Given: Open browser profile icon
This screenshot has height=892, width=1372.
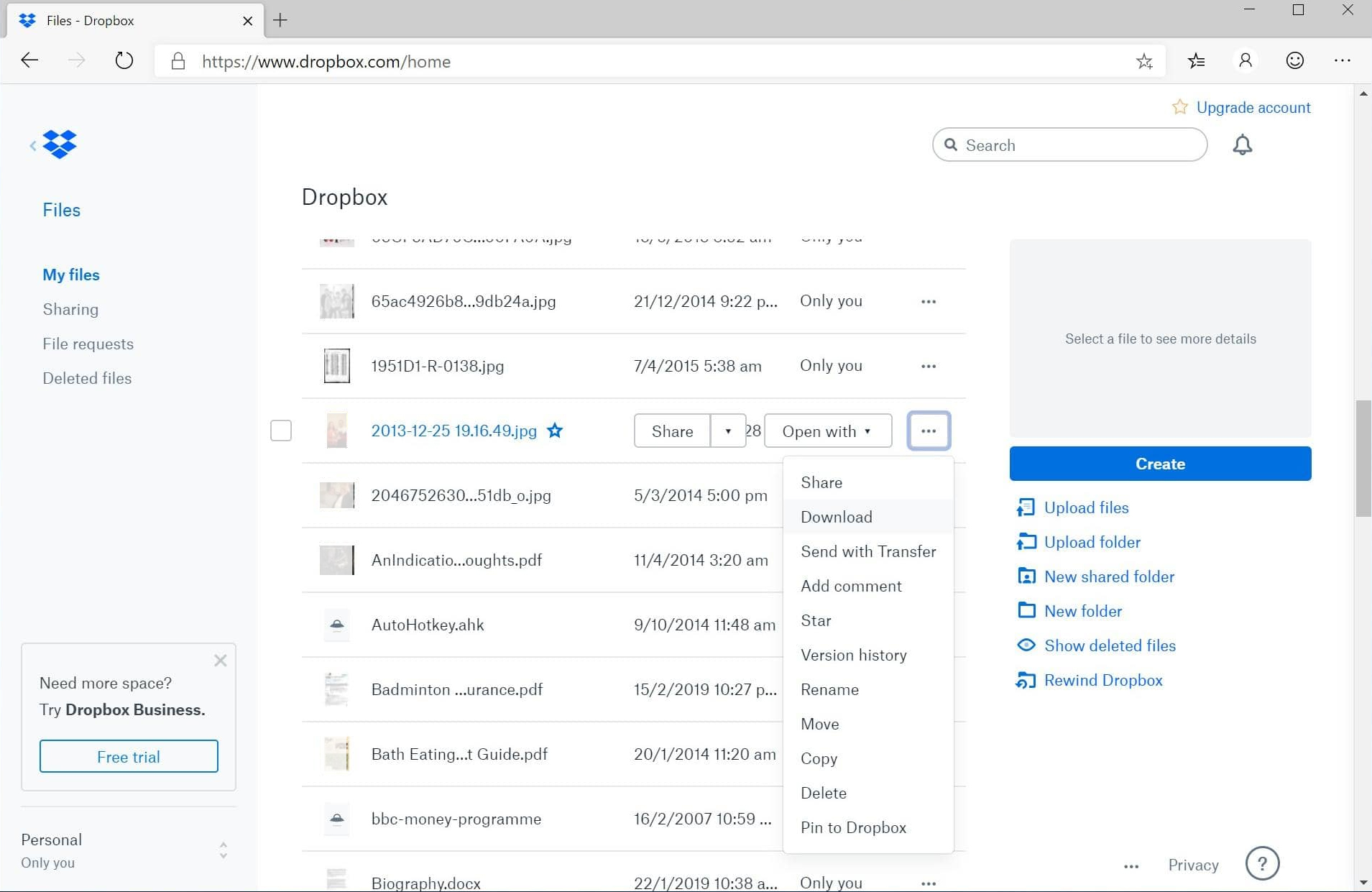Looking at the screenshot, I should 1246,61.
